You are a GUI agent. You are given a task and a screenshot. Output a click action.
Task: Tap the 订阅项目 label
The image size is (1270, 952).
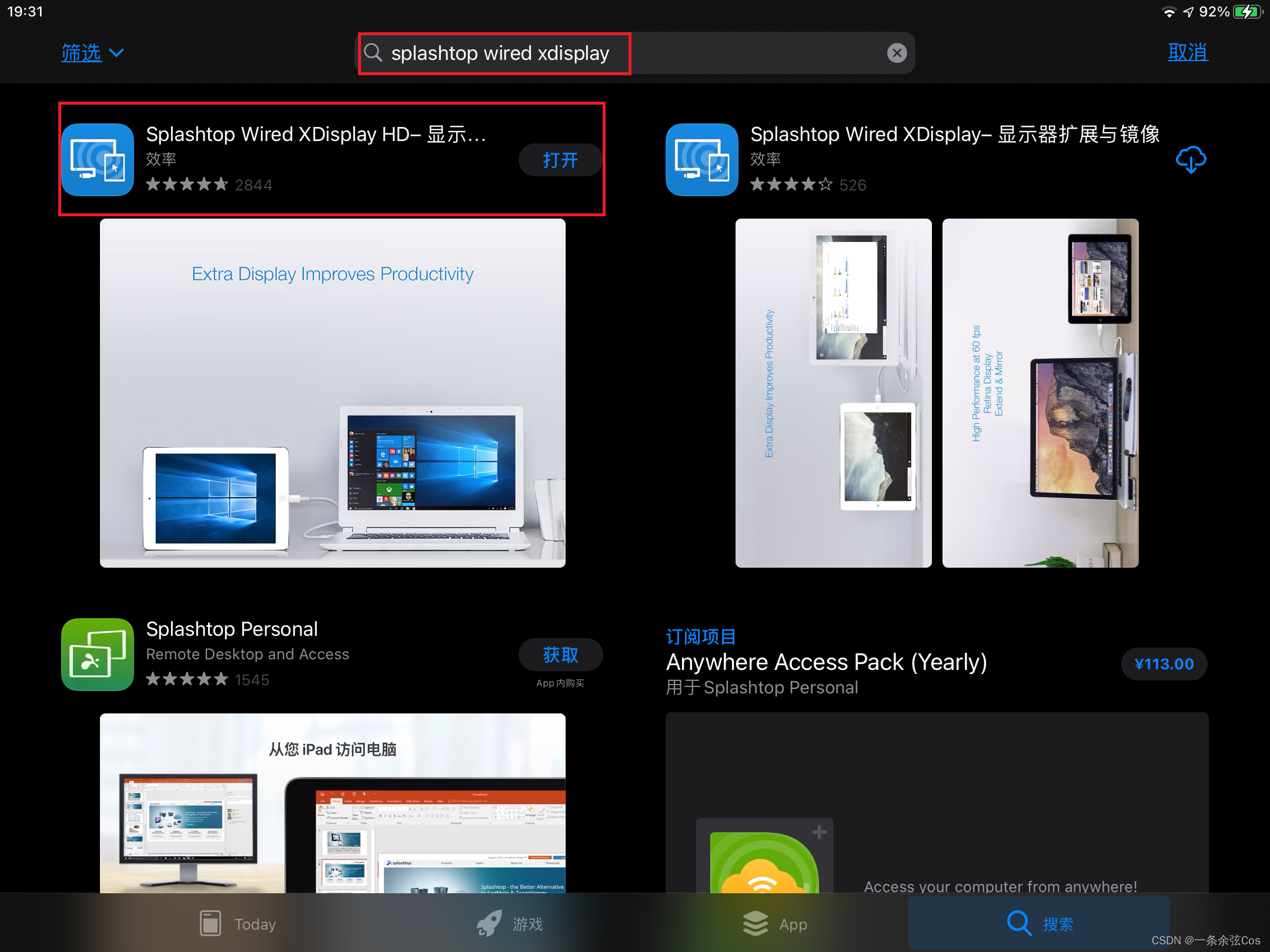(x=701, y=636)
